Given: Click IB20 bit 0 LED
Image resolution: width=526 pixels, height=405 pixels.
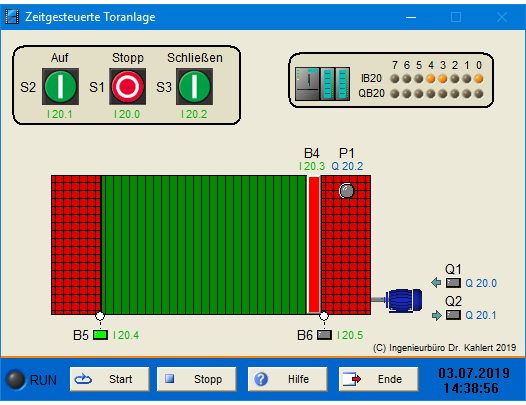Looking at the screenshot, I should [479, 79].
